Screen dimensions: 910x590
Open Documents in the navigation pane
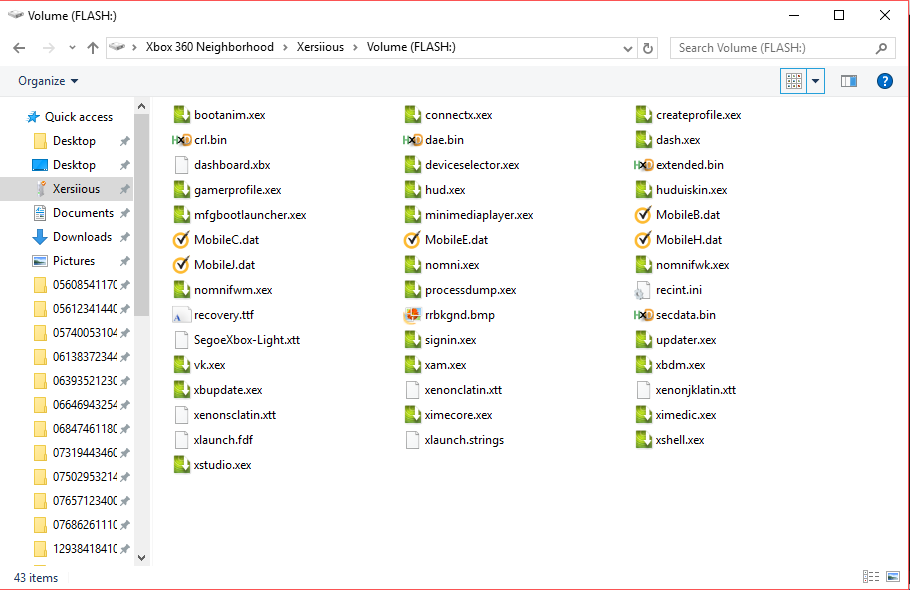click(83, 213)
